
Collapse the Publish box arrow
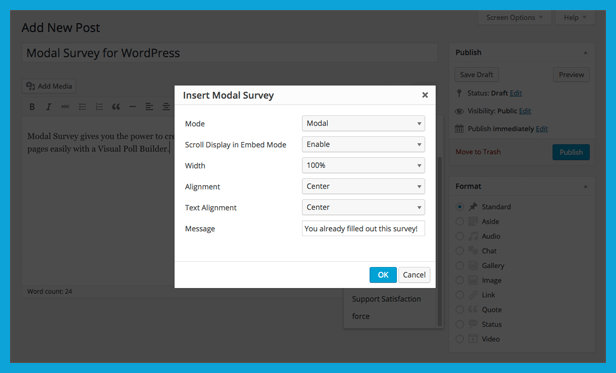point(585,53)
